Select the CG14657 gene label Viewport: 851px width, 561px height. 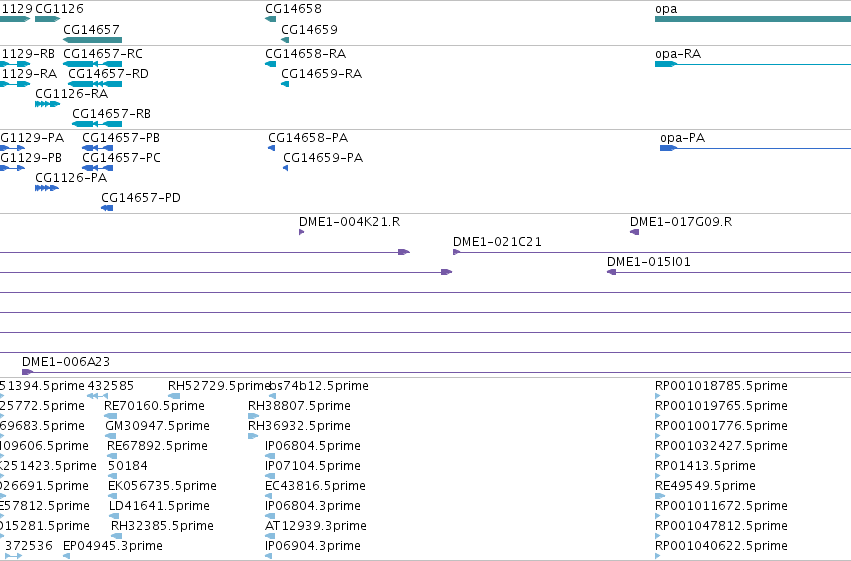(x=91, y=29)
